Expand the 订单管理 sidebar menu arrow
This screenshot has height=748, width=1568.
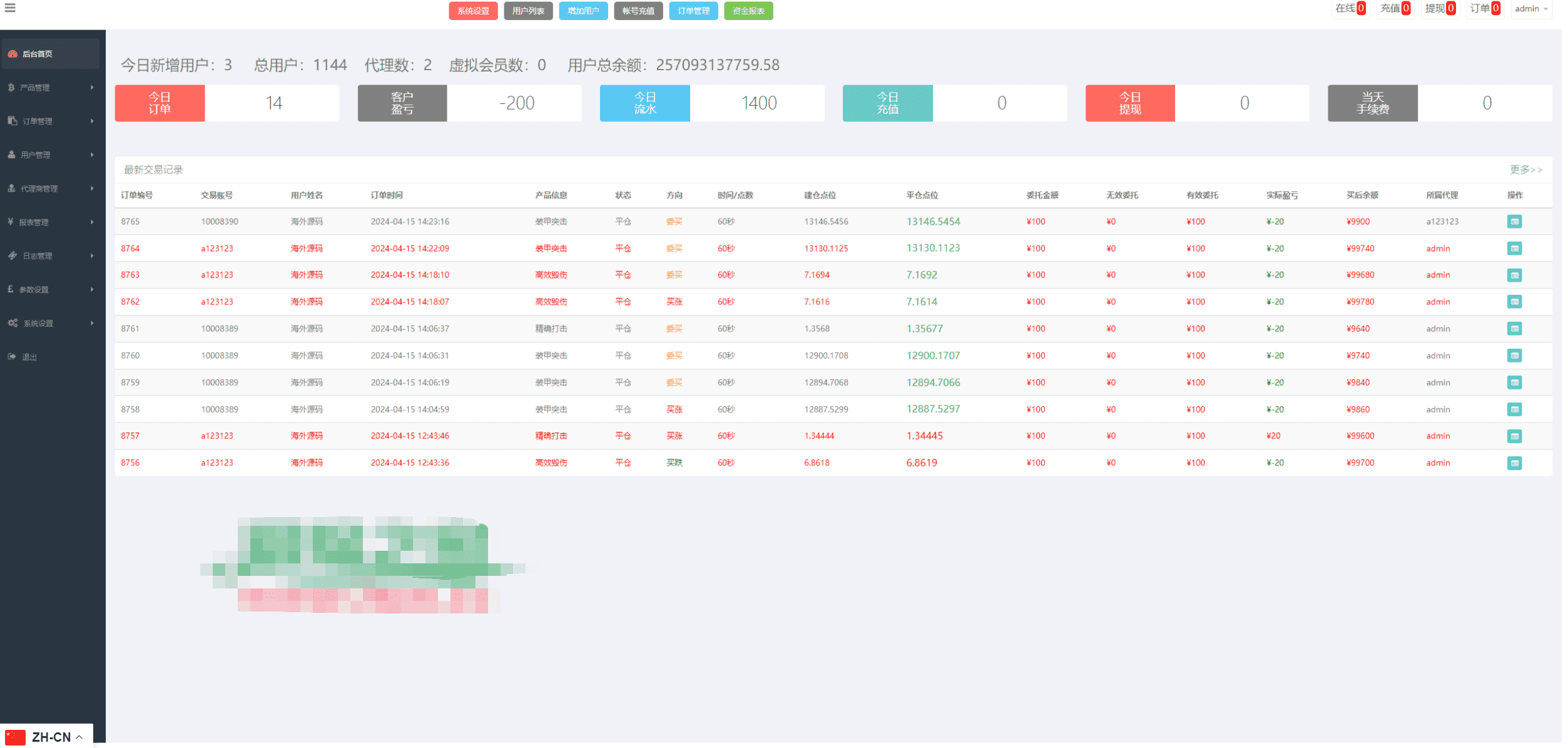point(92,121)
